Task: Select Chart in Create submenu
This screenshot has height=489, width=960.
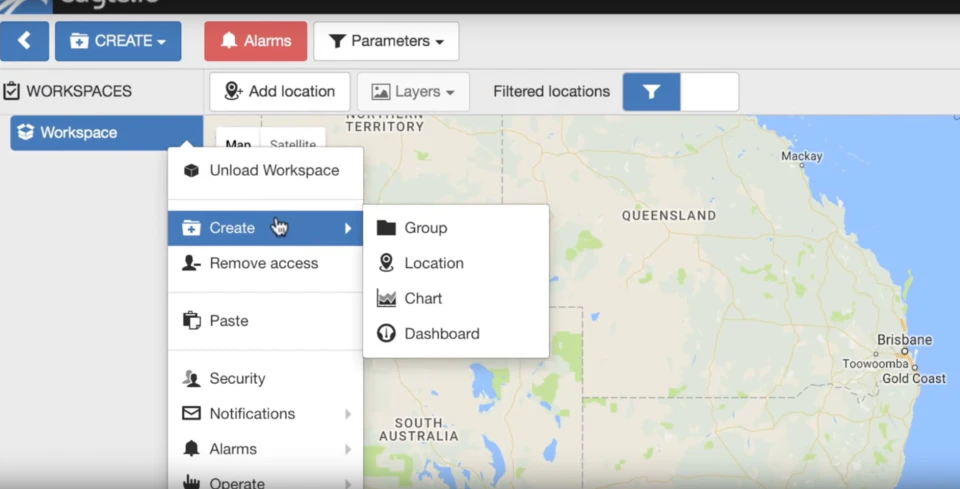Action: point(456,299)
